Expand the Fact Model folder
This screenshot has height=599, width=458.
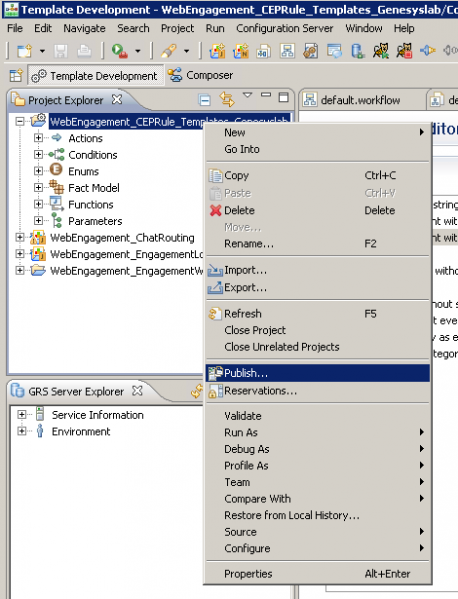[x=38, y=187]
